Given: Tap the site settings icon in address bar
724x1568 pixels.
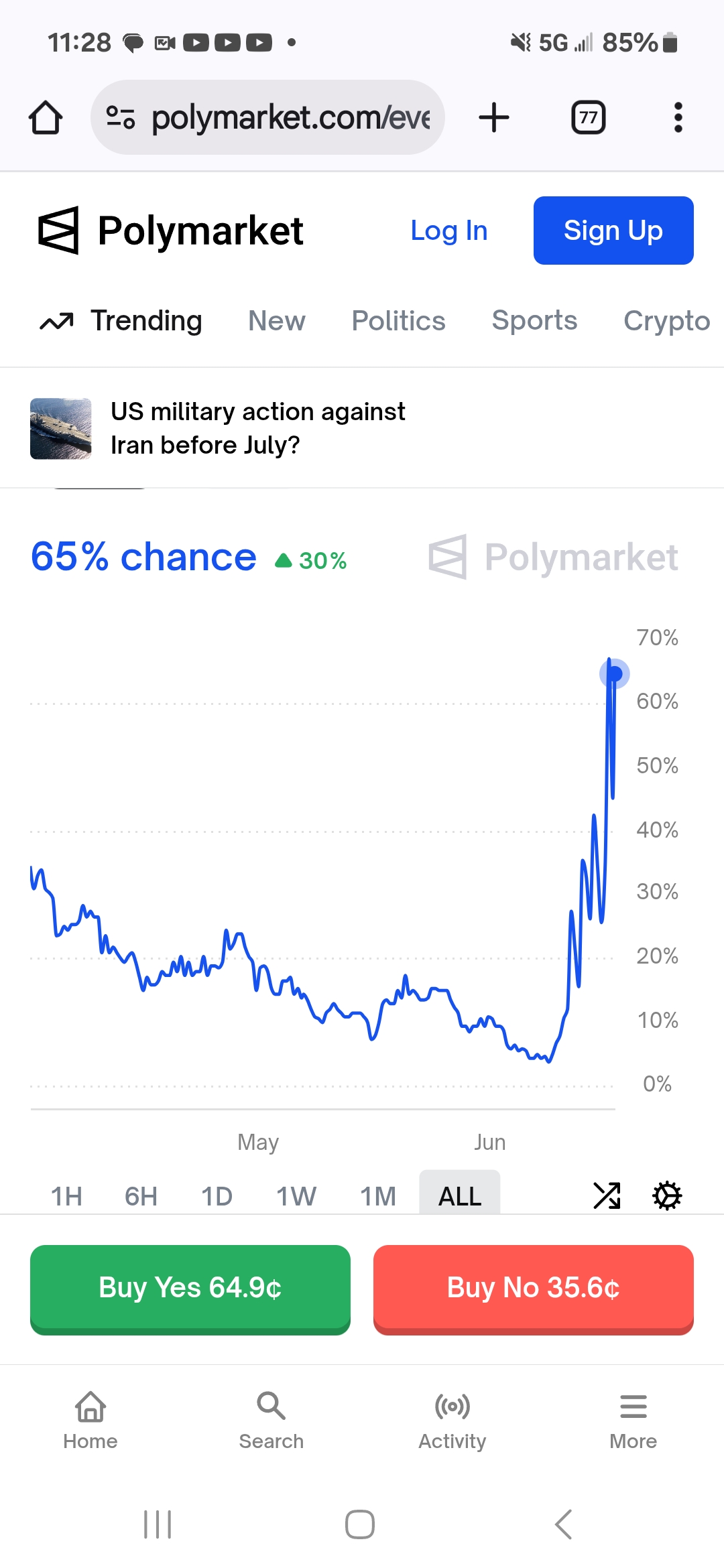Looking at the screenshot, I should pos(121,118).
